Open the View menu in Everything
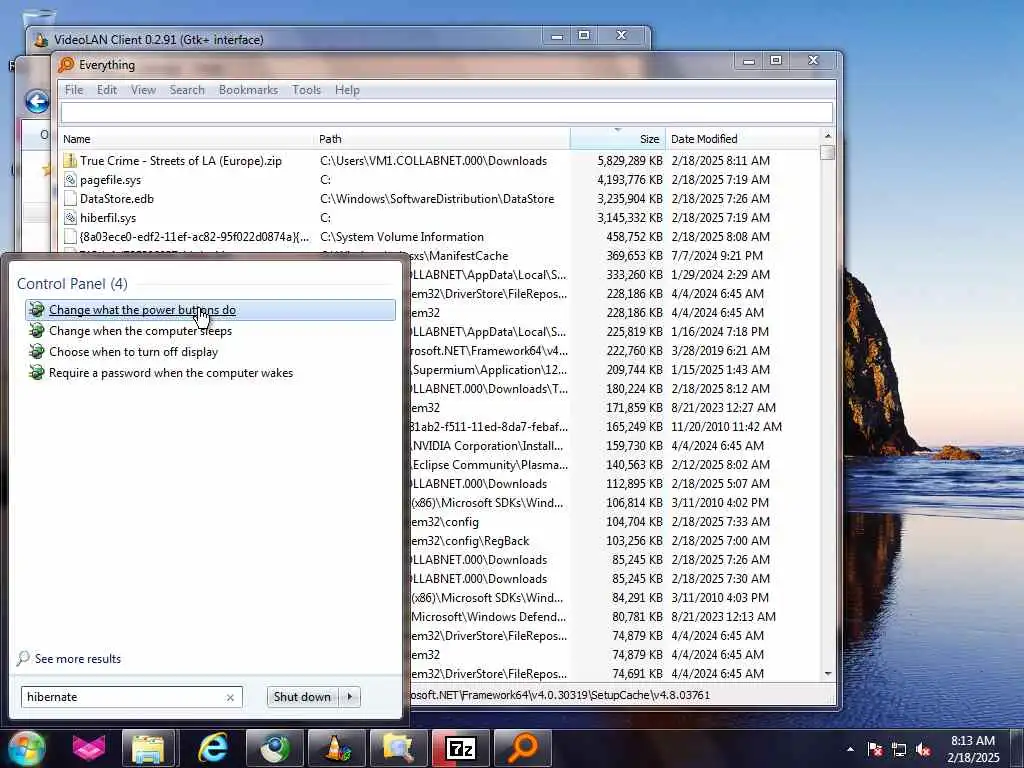Image resolution: width=1024 pixels, height=768 pixels. click(144, 90)
